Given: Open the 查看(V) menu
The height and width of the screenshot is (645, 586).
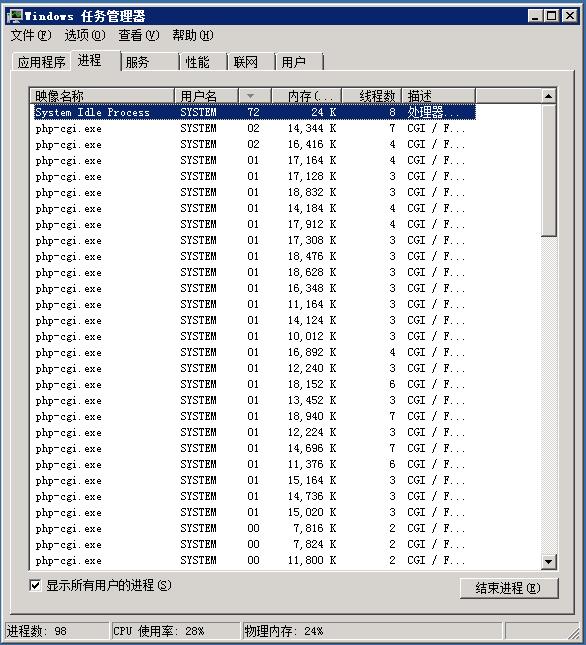Looking at the screenshot, I should coord(139,35).
